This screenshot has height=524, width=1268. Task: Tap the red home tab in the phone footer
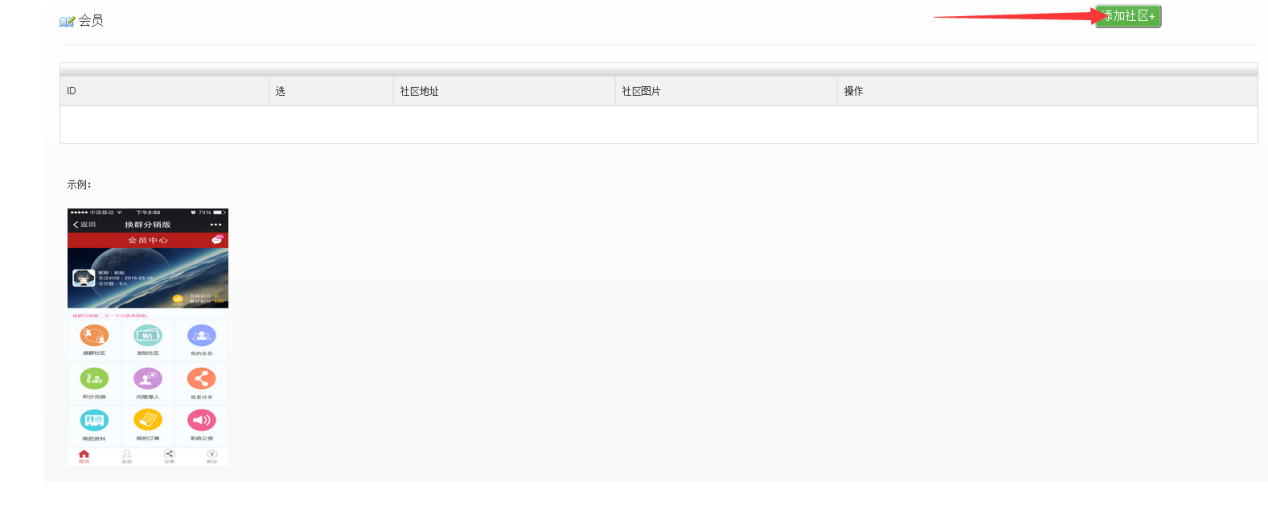coord(84,456)
